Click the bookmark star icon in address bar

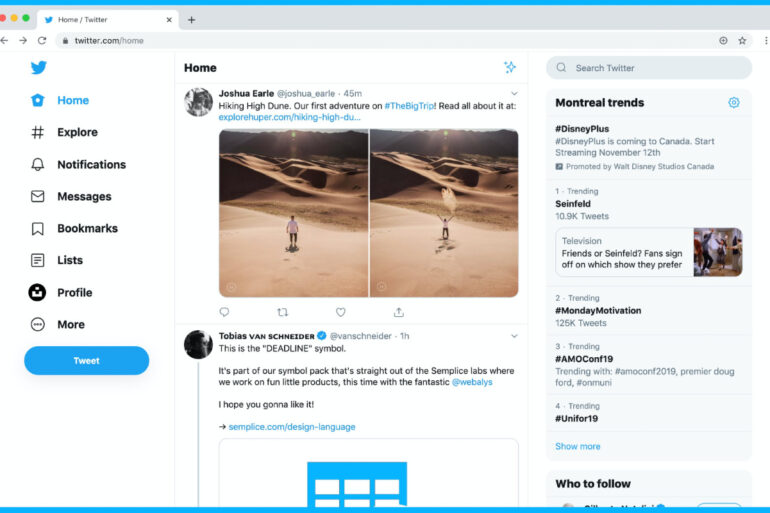click(742, 41)
